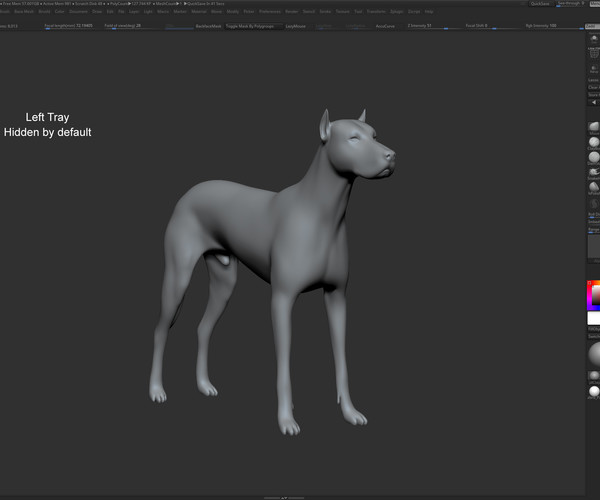Click the Lasso button in right tray
The height and width of the screenshot is (500, 600).
[x=593, y=80]
